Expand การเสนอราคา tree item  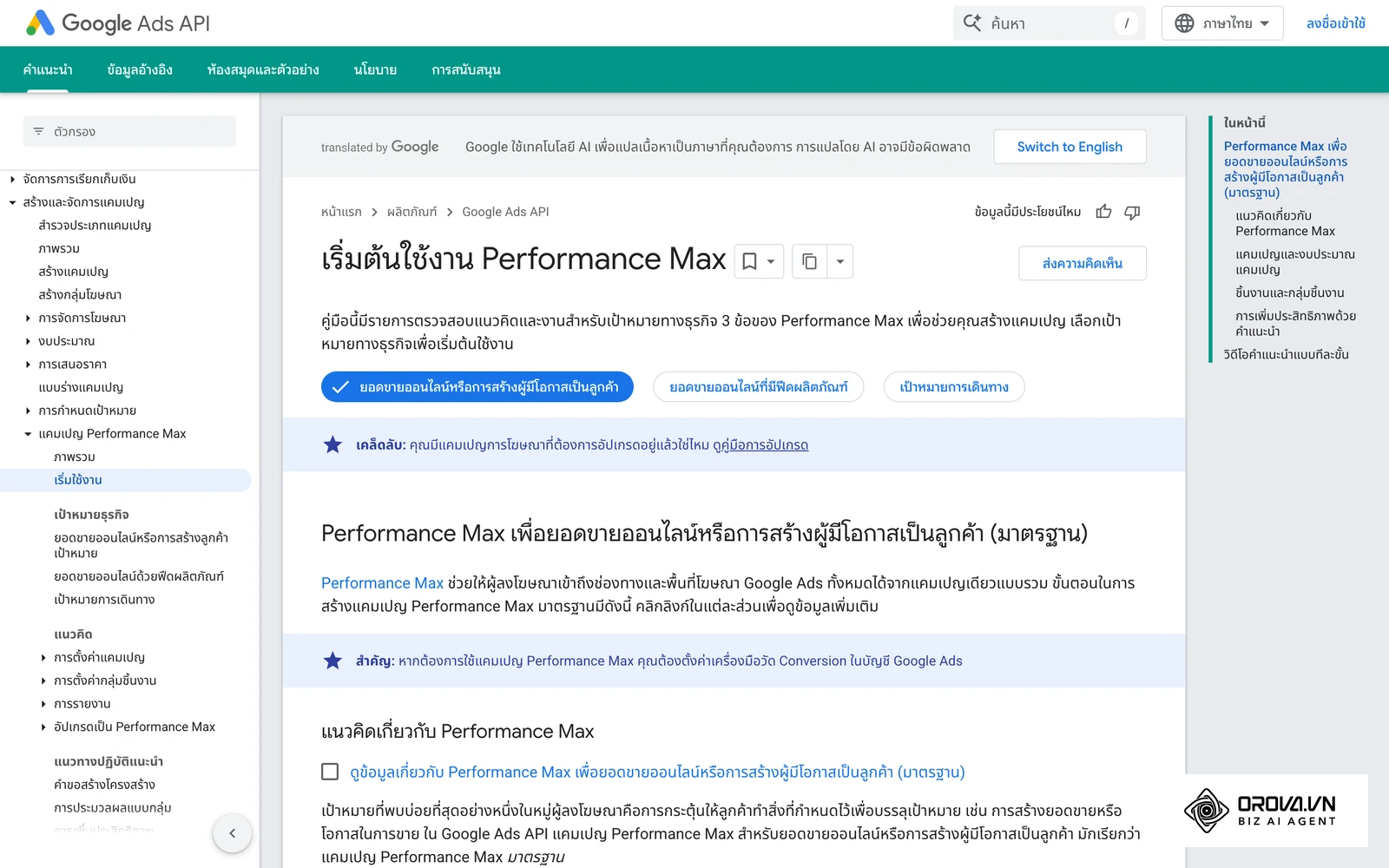click(x=28, y=365)
